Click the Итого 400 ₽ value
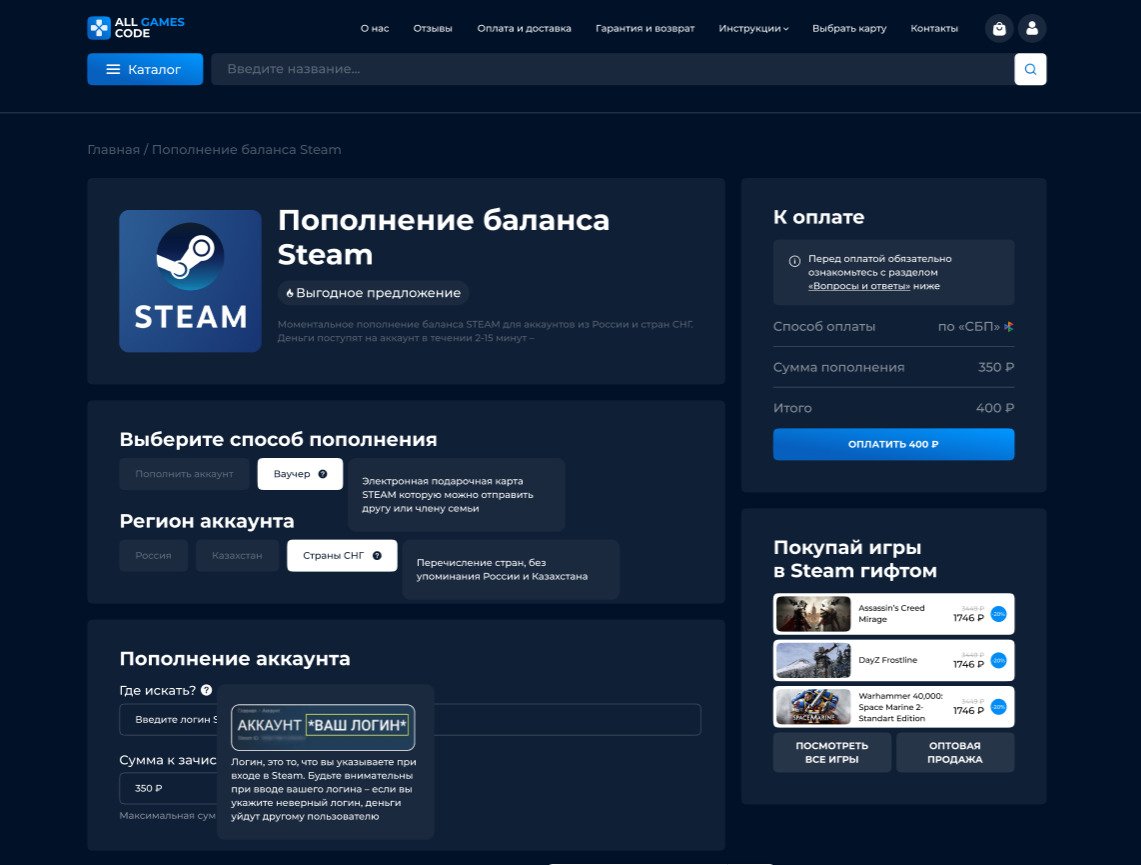 point(995,408)
